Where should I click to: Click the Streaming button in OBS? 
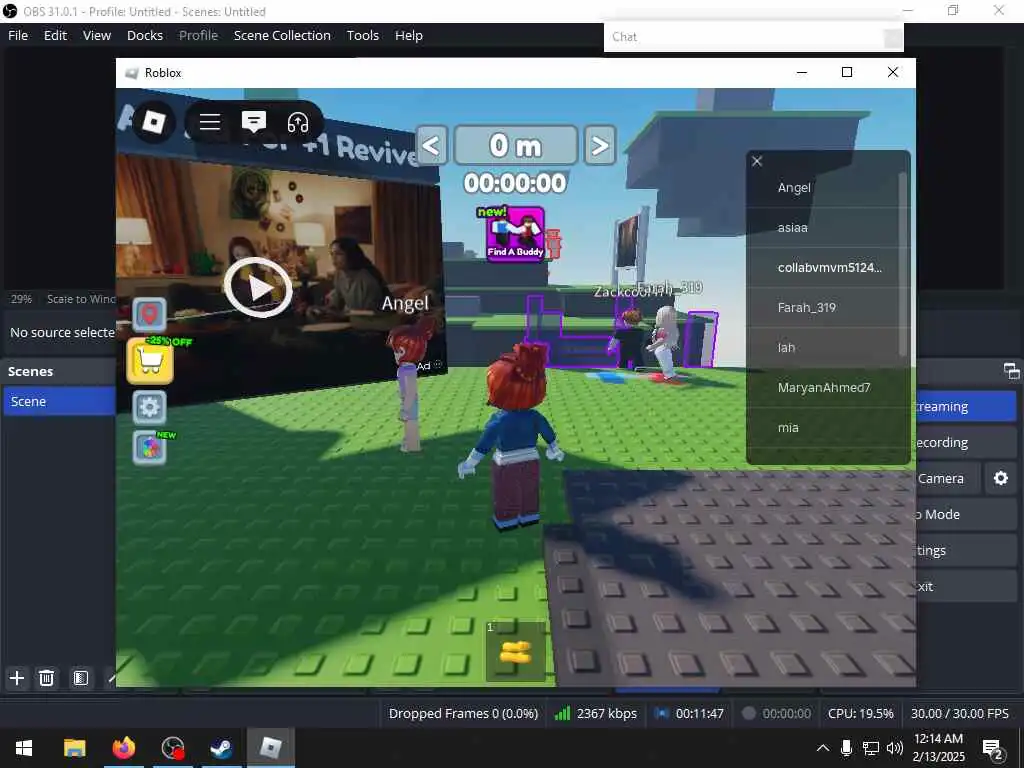click(x=966, y=406)
